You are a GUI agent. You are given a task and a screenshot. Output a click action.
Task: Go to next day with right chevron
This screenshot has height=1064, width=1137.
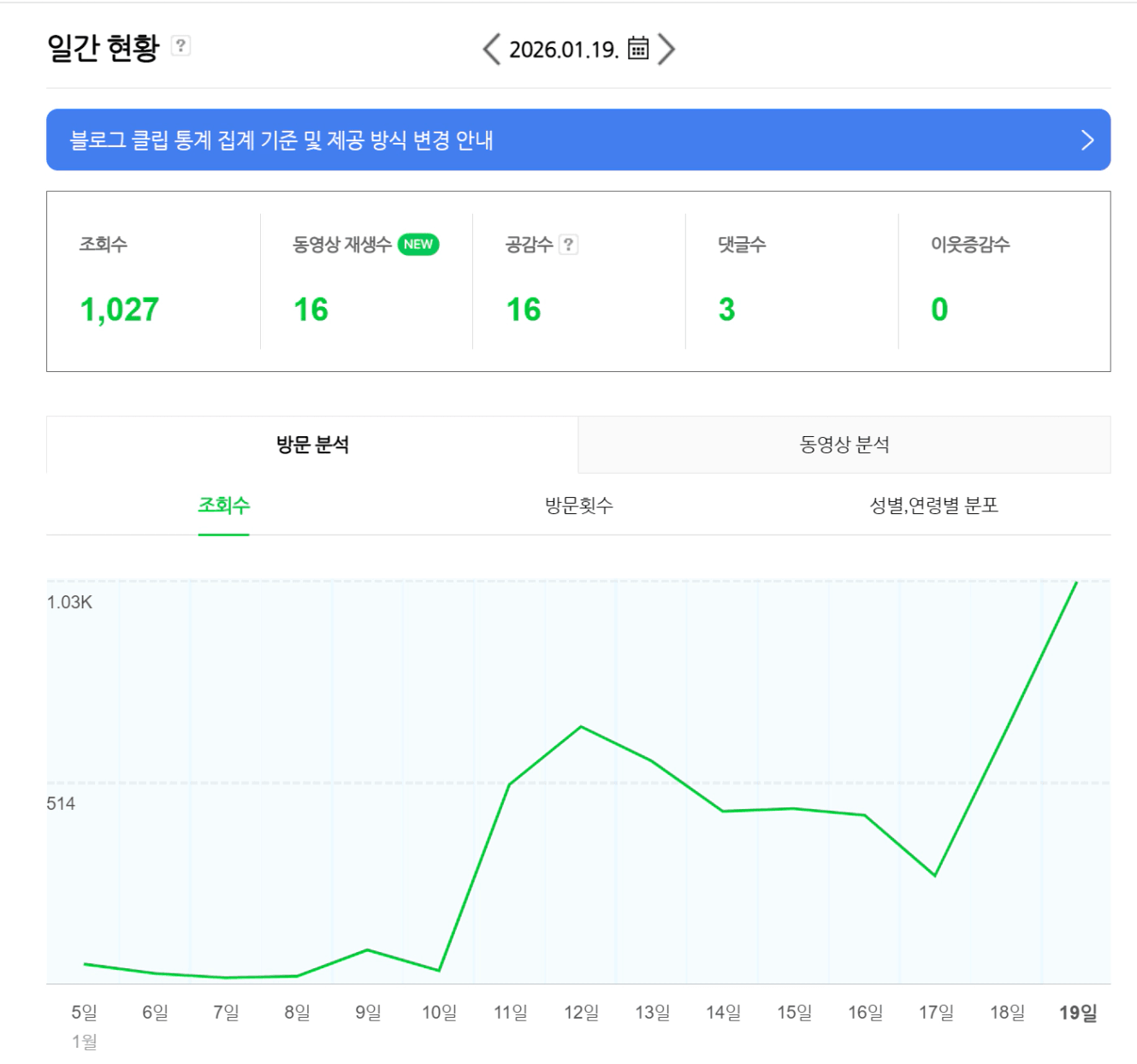(666, 49)
